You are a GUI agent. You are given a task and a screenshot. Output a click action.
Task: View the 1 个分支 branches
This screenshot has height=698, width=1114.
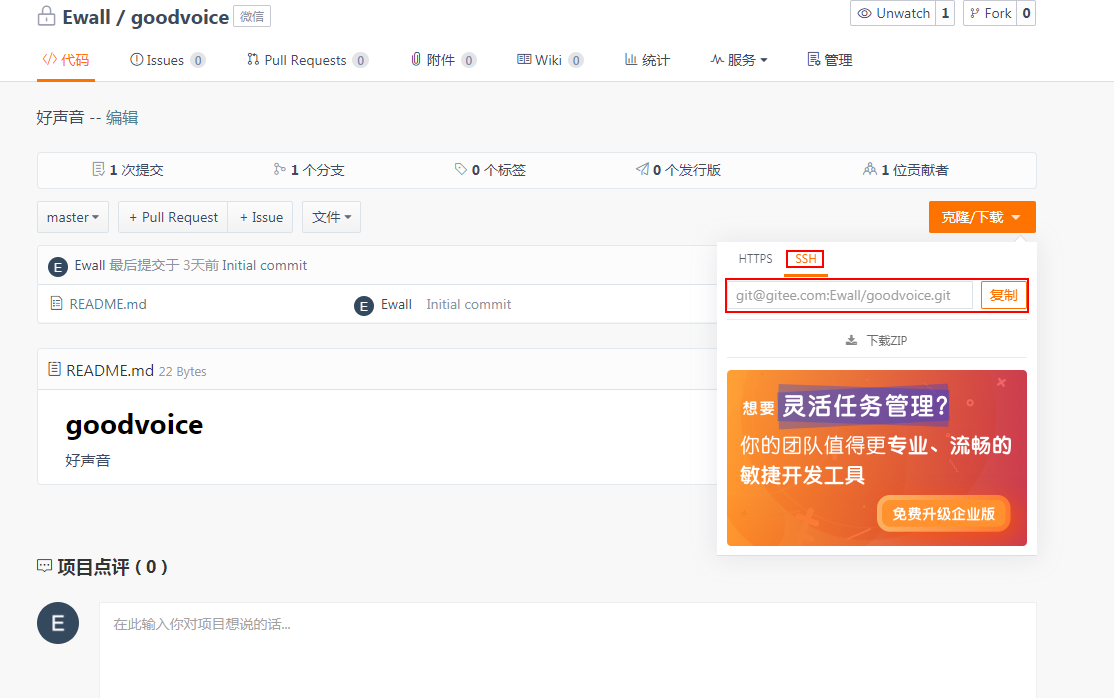tap(309, 170)
